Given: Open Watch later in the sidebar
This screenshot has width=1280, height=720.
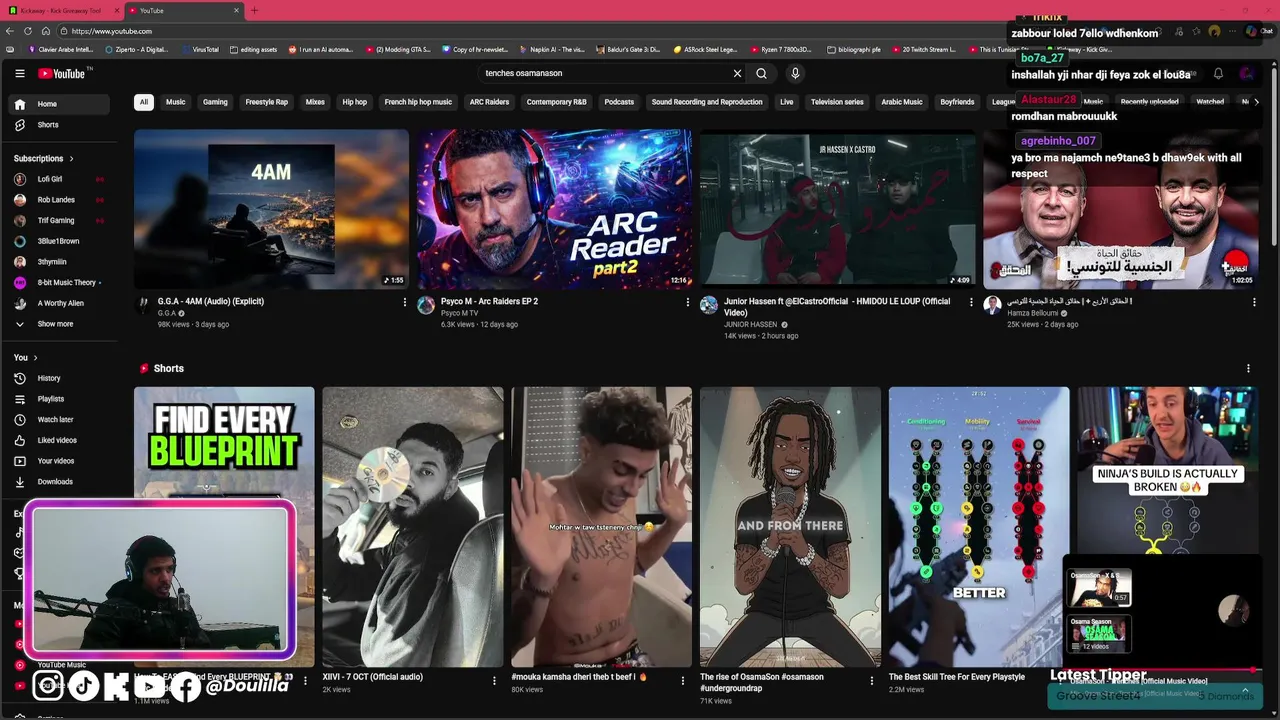Looking at the screenshot, I should [x=59, y=420].
